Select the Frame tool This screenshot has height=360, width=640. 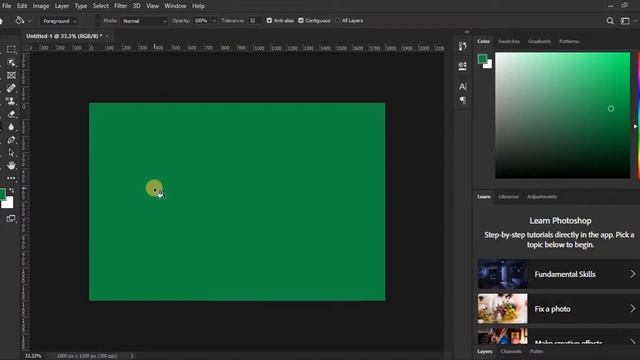pos(11,76)
